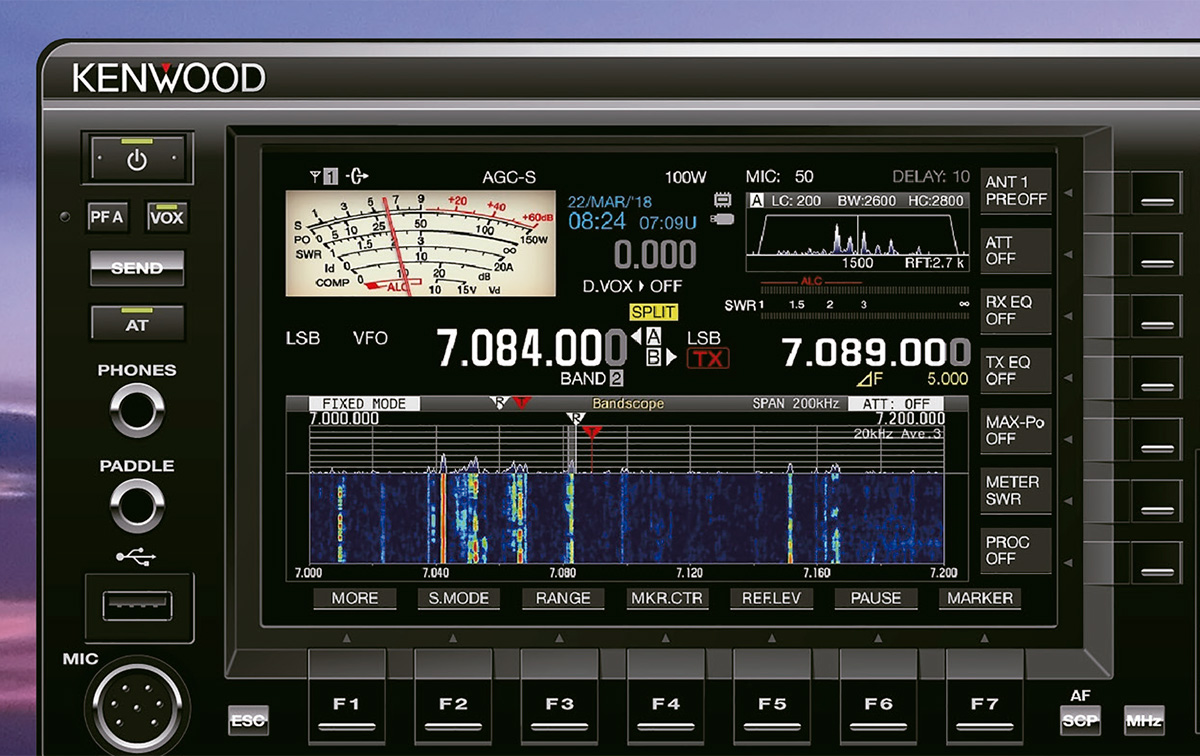The height and width of the screenshot is (756, 1200).
Task: Tap the delta F symbol
Action: 869,379
